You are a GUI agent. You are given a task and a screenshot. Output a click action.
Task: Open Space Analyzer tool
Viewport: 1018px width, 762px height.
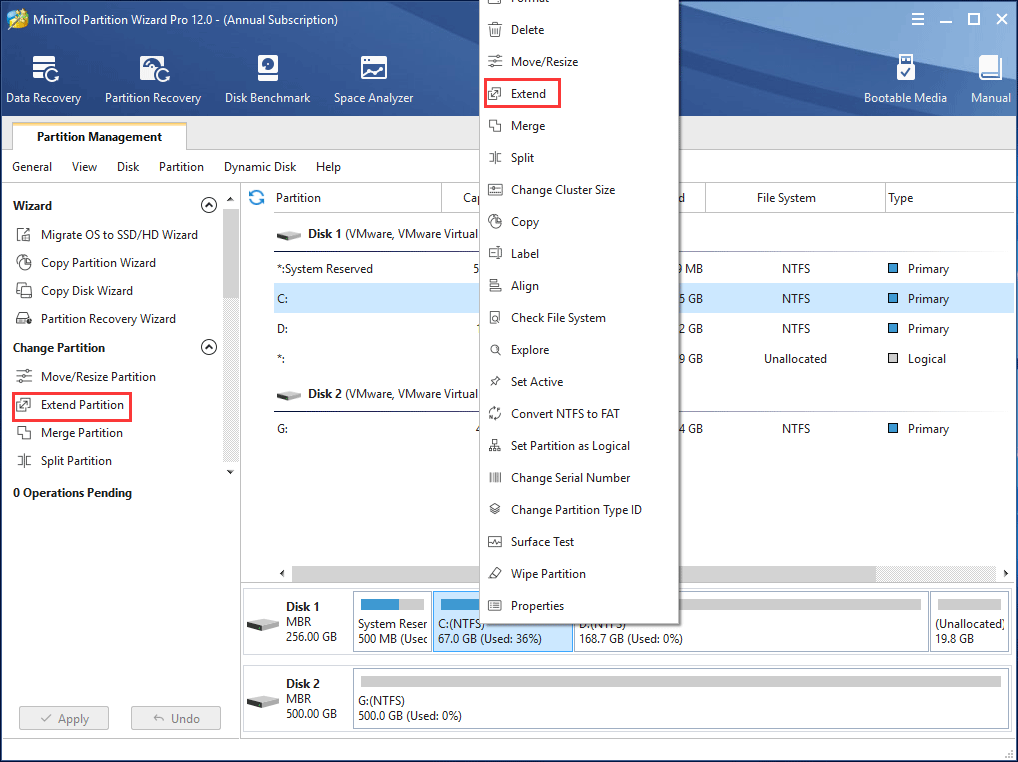(373, 79)
